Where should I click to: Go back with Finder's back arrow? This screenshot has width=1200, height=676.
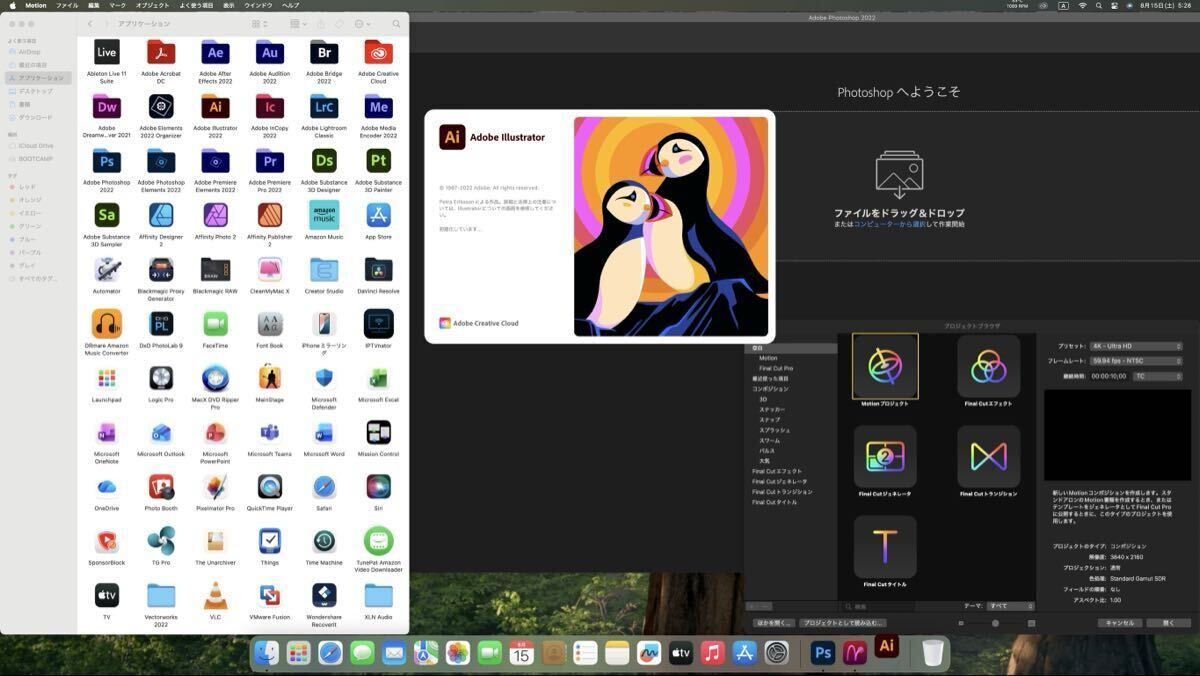coord(90,24)
